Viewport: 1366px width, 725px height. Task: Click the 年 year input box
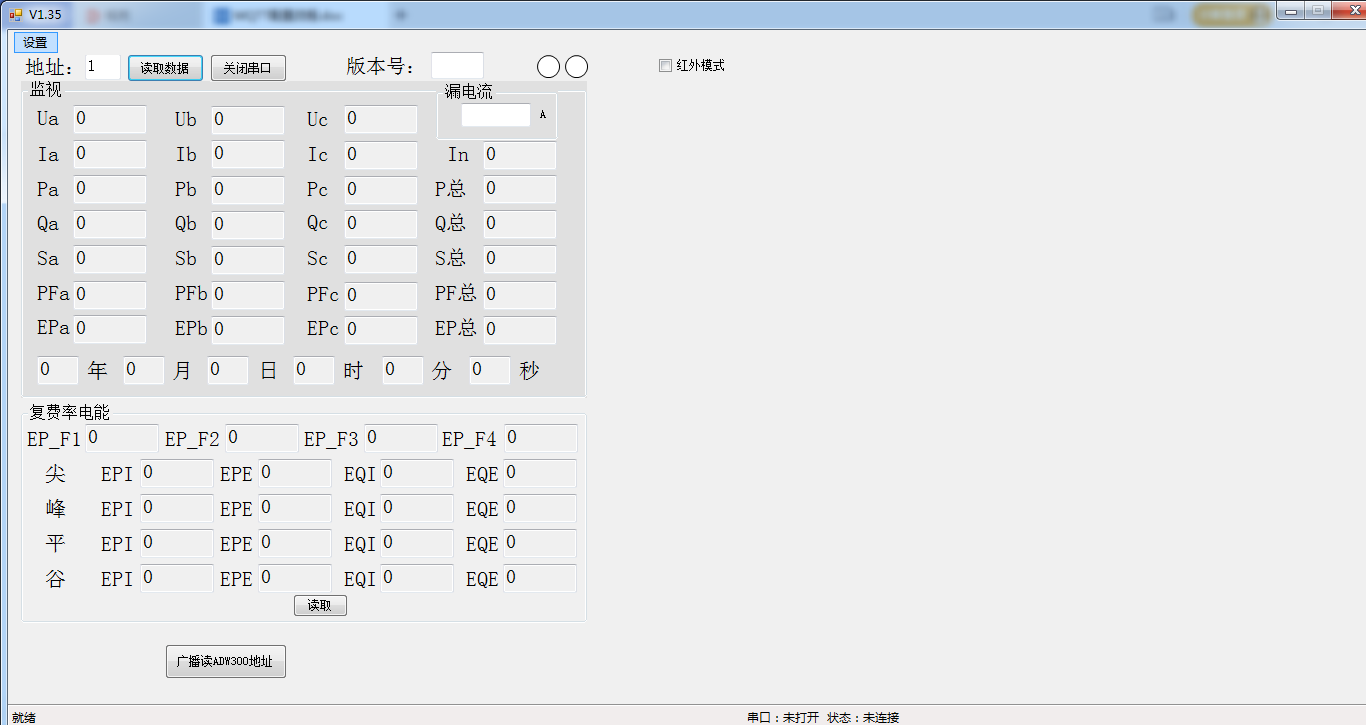point(57,370)
